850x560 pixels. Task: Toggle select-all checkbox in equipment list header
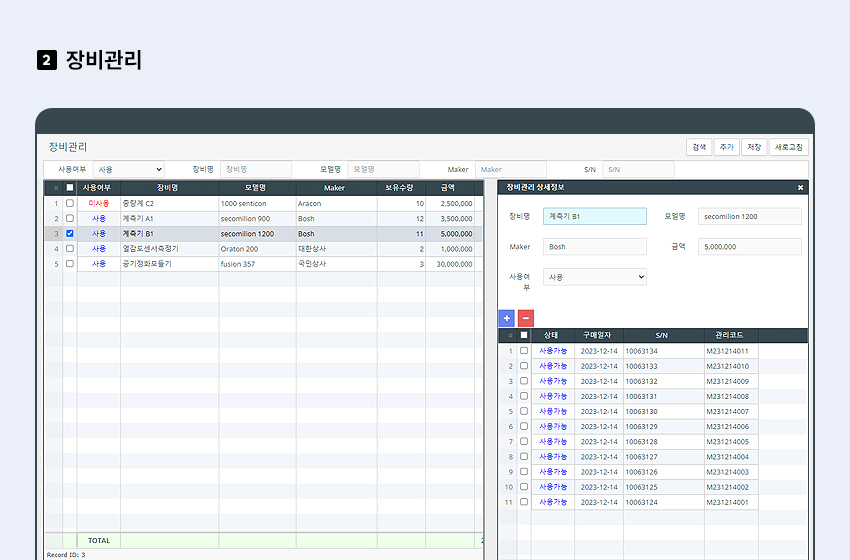pos(69,188)
